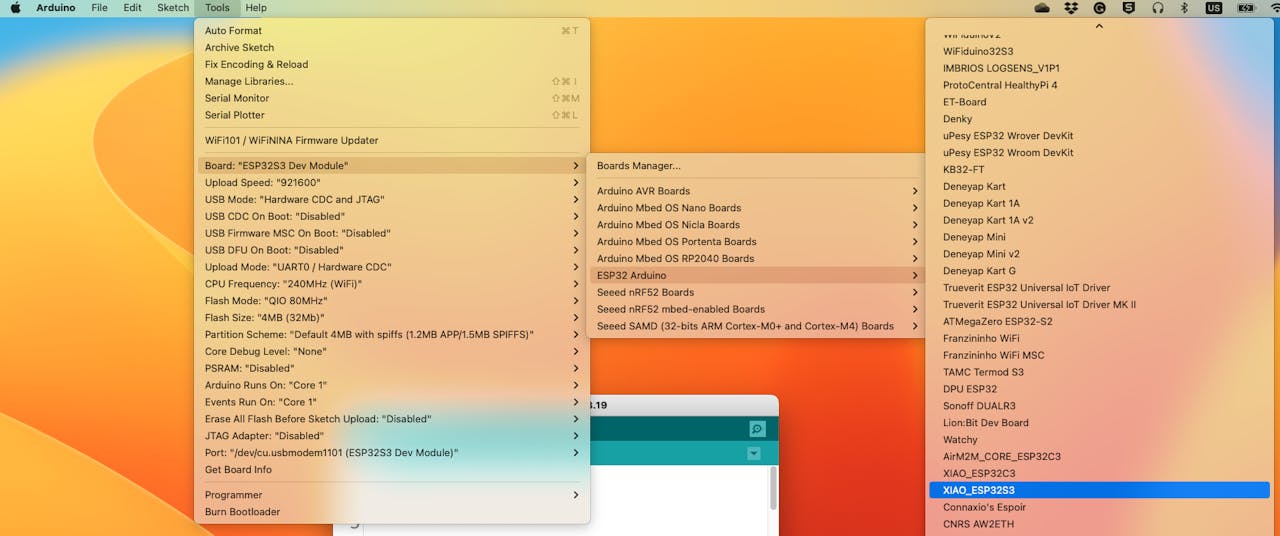Launch Serial Plotter from Tools menu

pos(392,116)
